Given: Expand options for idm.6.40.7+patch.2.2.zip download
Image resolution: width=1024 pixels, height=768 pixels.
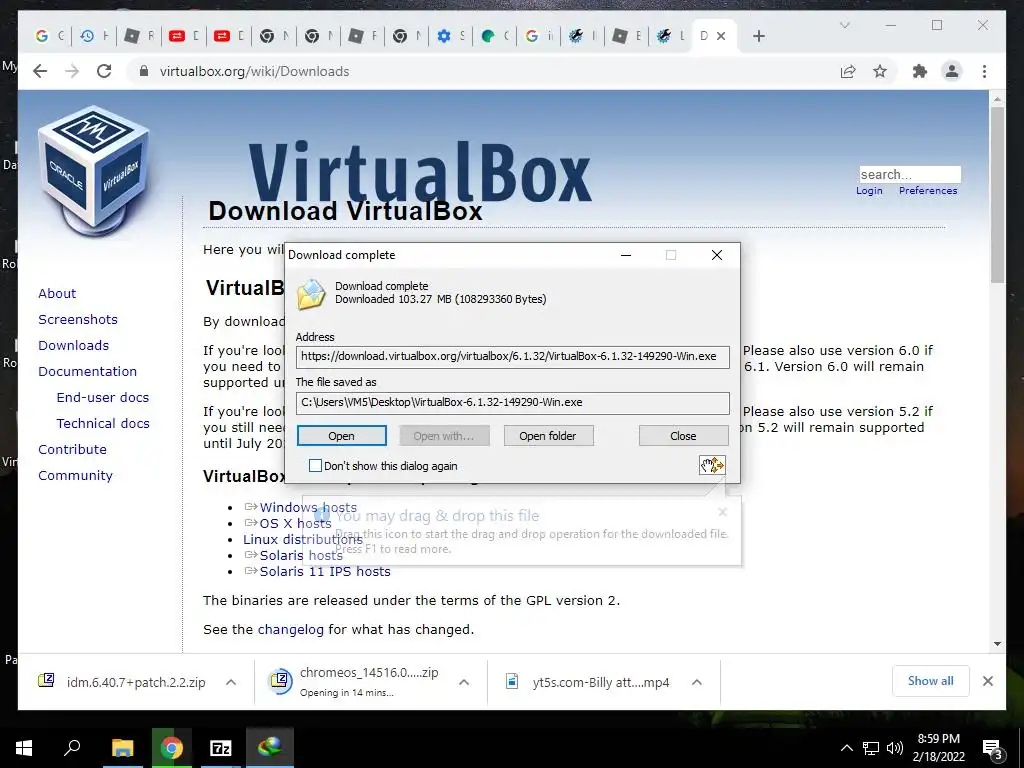Looking at the screenshot, I should pos(231,682).
